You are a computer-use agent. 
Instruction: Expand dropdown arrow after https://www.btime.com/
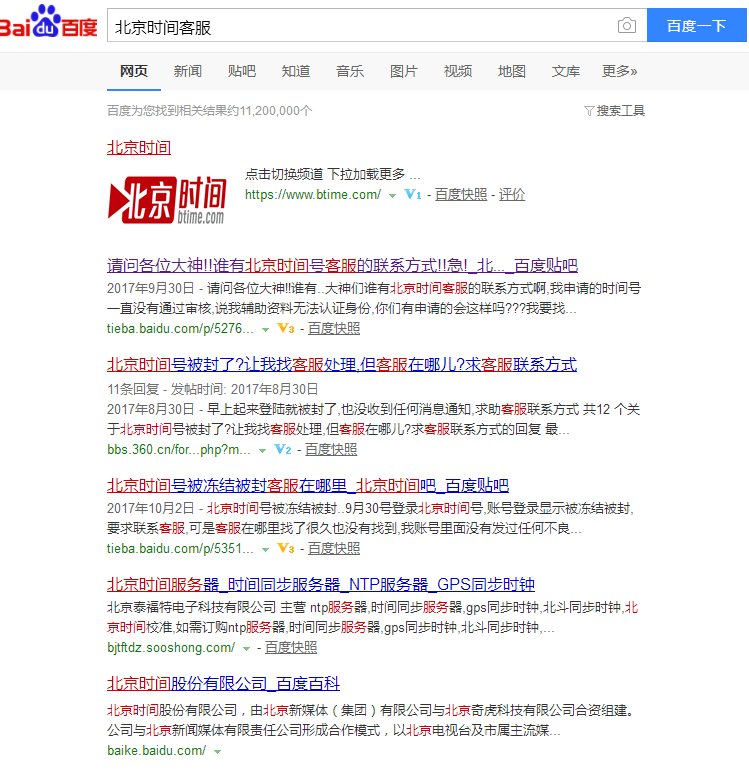pos(392,196)
